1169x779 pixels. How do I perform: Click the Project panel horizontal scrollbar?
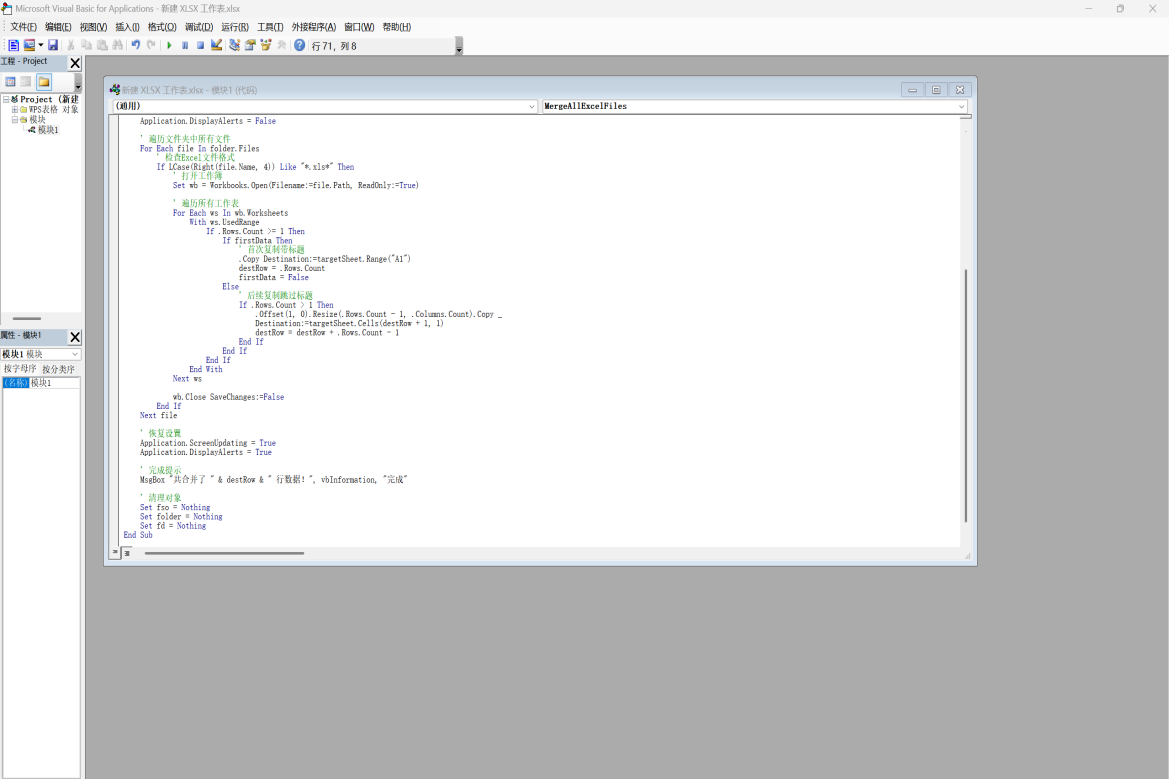click(27, 318)
